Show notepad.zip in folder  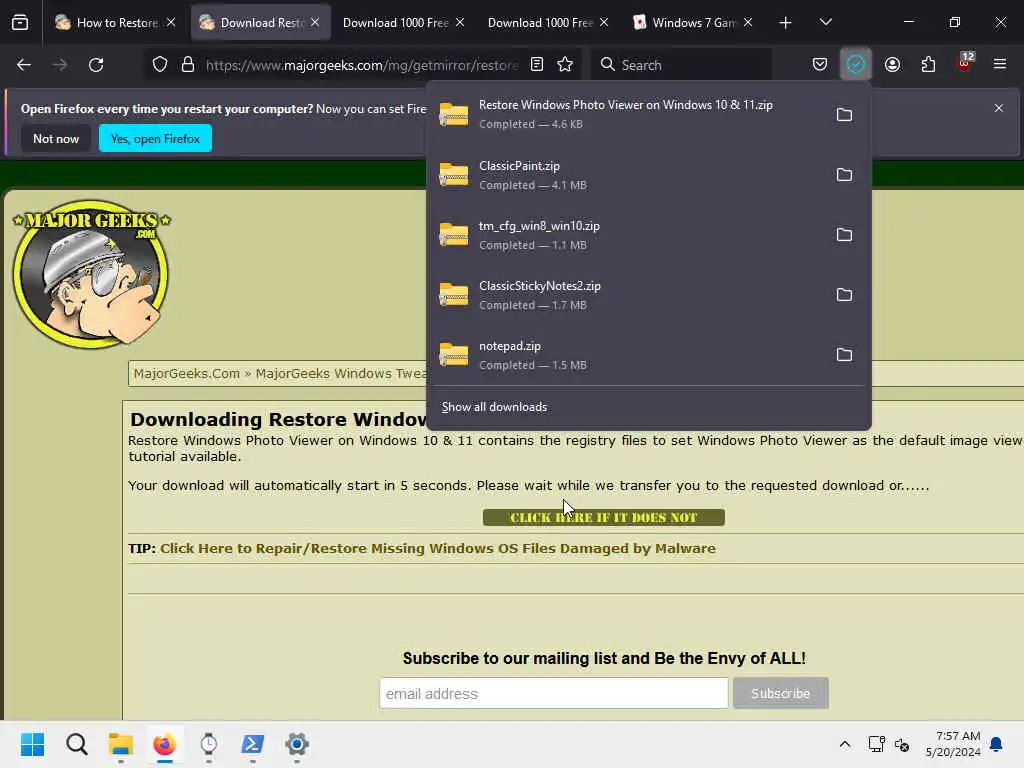point(844,355)
